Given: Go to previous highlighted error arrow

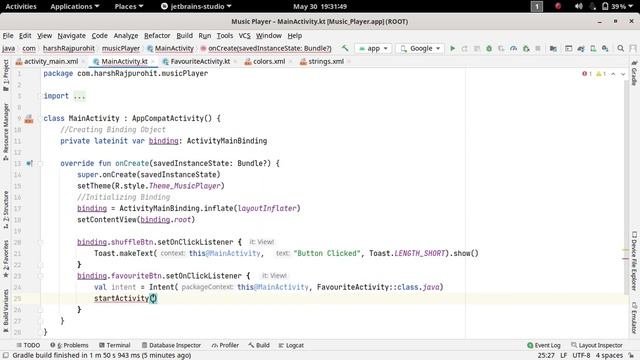Looking at the screenshot, I should click(613, 74).
